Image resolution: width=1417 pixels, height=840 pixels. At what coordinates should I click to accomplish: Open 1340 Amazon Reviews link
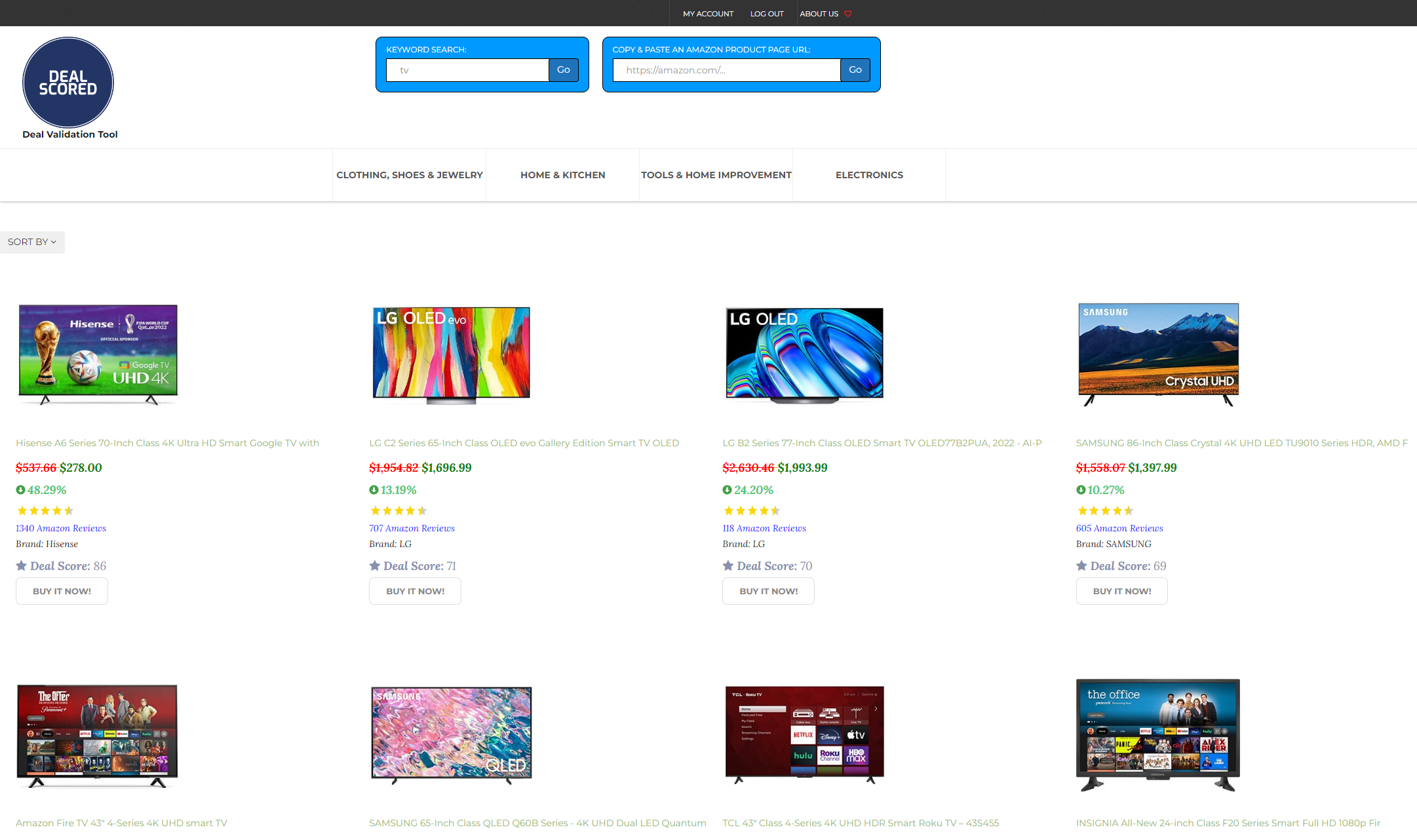click(61, 528)
